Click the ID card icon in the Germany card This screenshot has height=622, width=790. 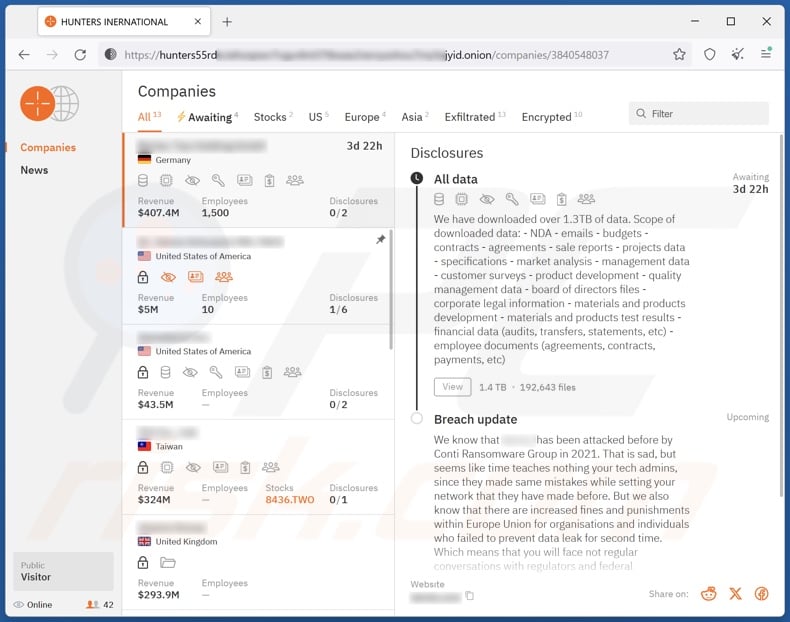tap(245, 180)
